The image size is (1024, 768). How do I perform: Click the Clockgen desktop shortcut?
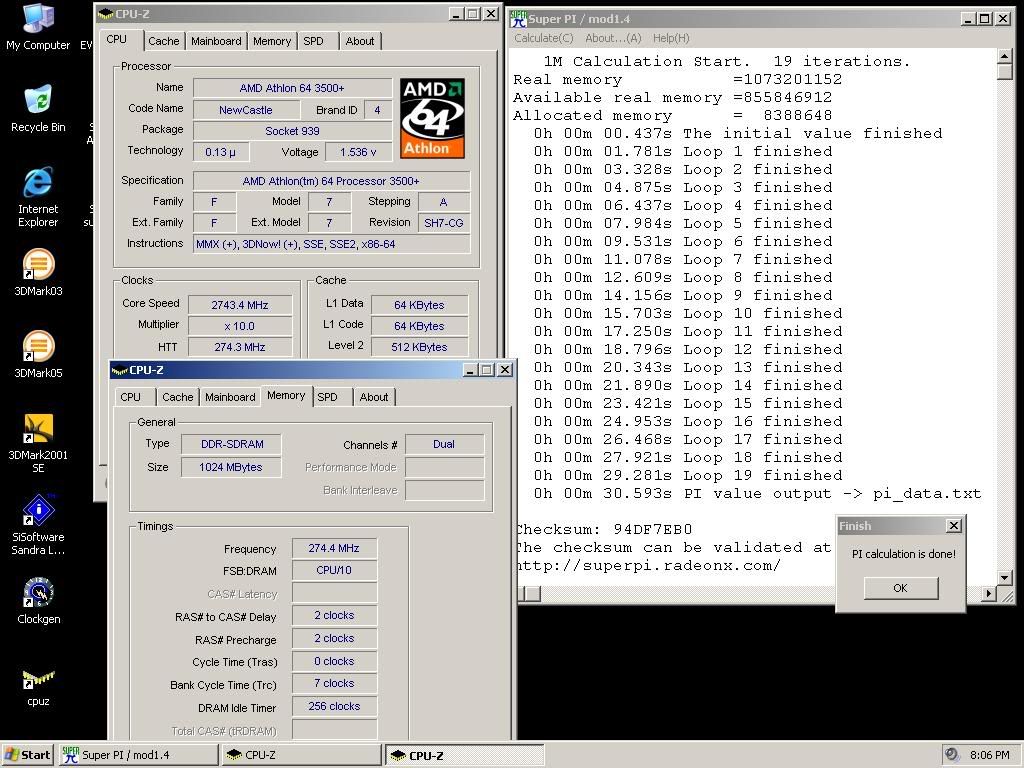point(39,601)
